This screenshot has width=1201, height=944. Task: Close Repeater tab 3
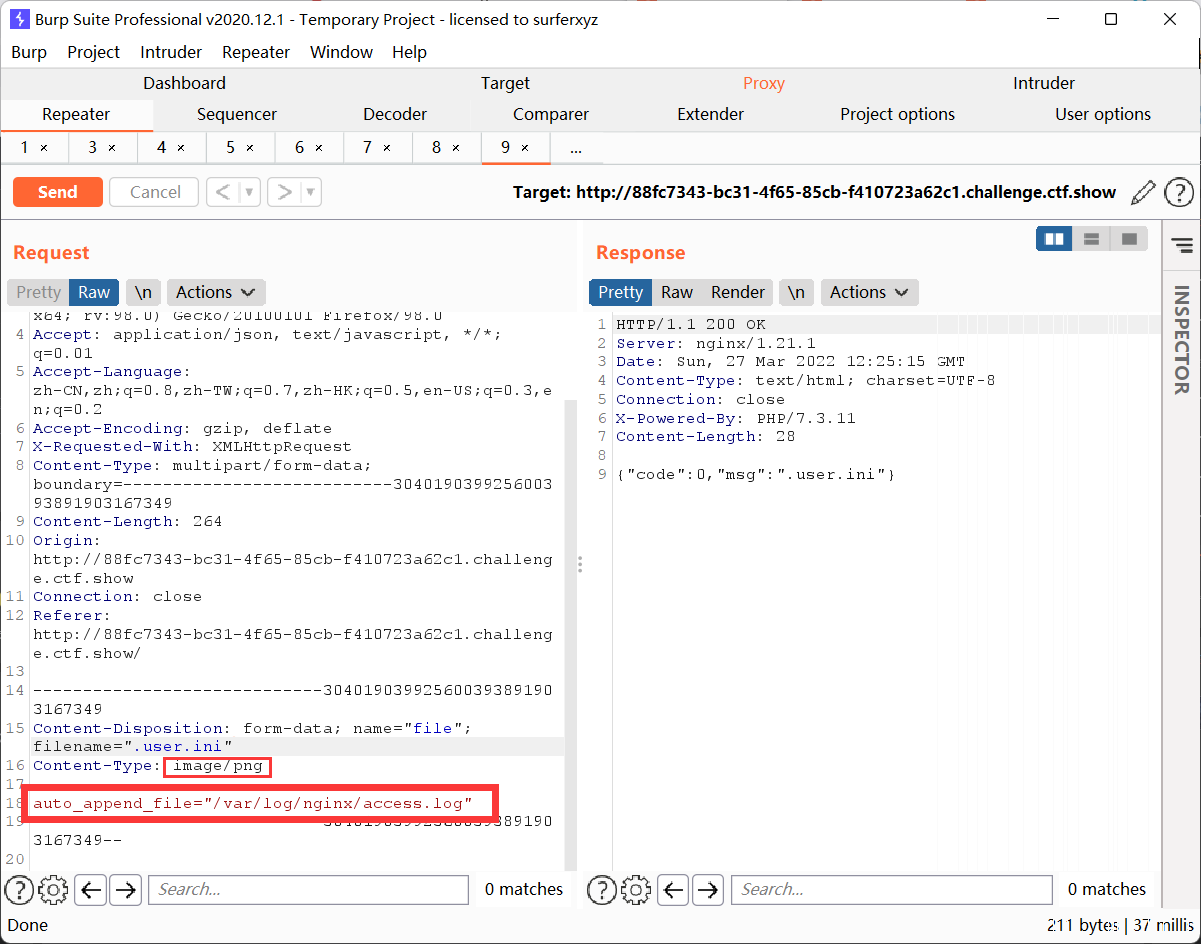pyautogui.click(x=112, y=148)
